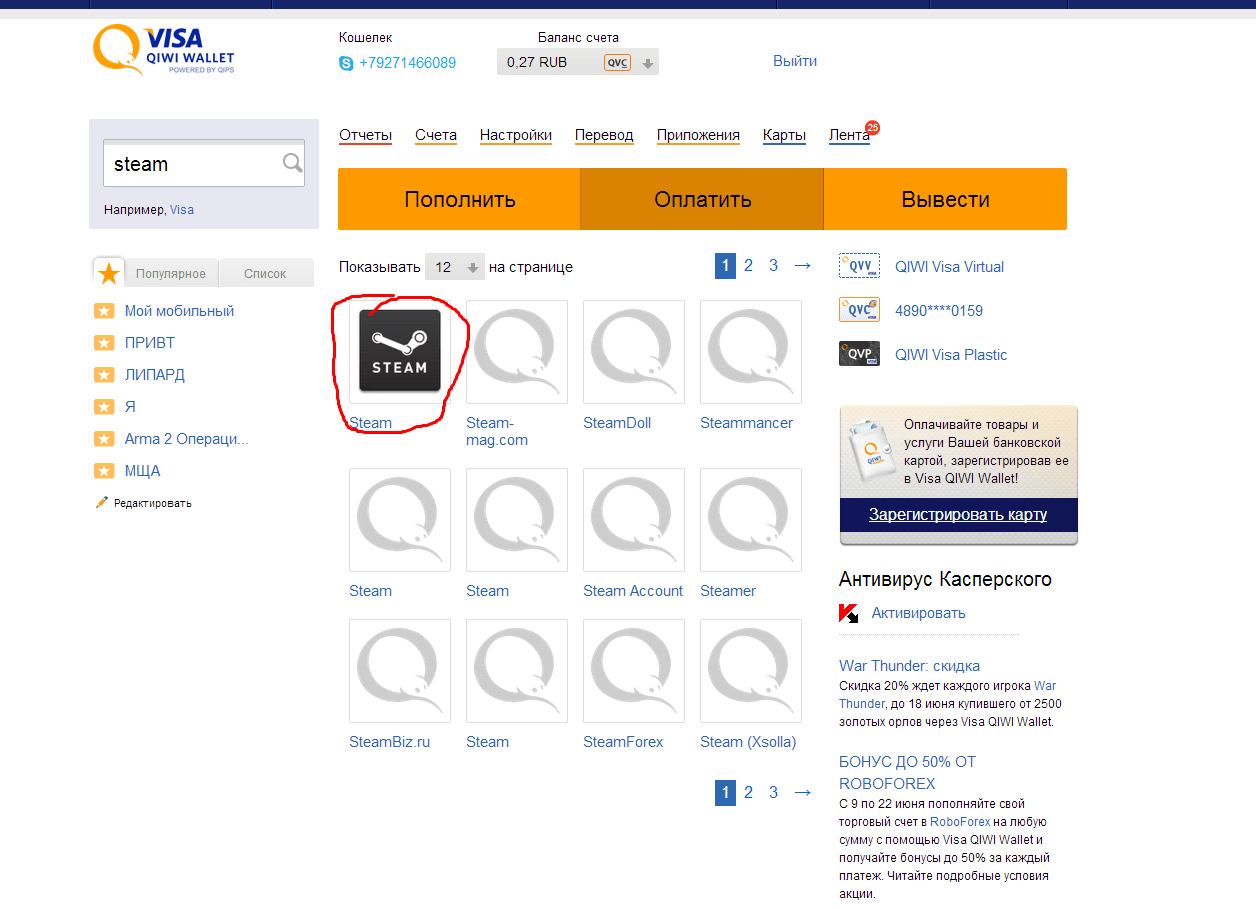Viewport: 1256px width, 910px height.
Task: Click the Steammancer placeholder icon
Action: point(751,351)
